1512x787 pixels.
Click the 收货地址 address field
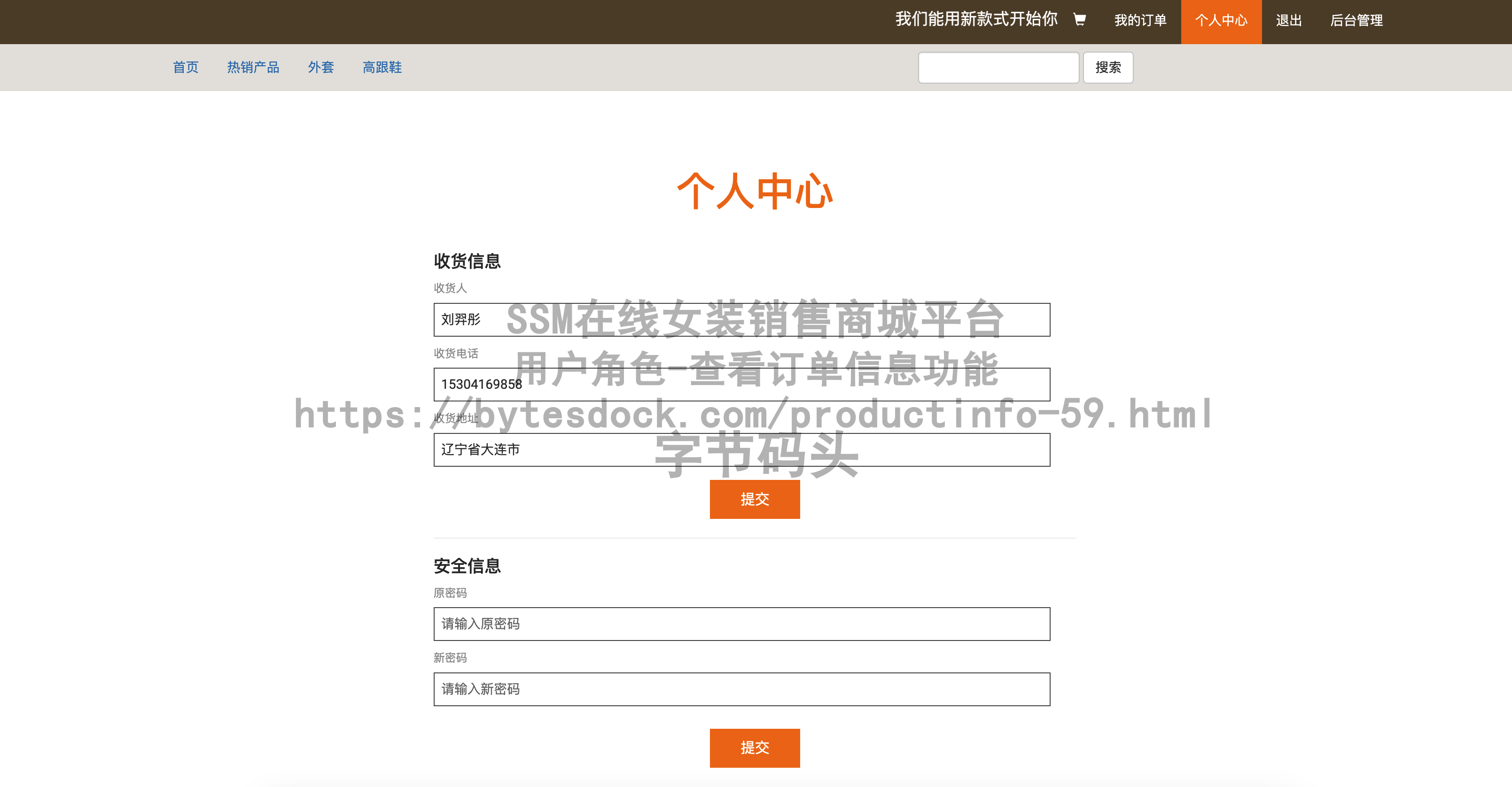pyautogui.click(x=741, y=450)
